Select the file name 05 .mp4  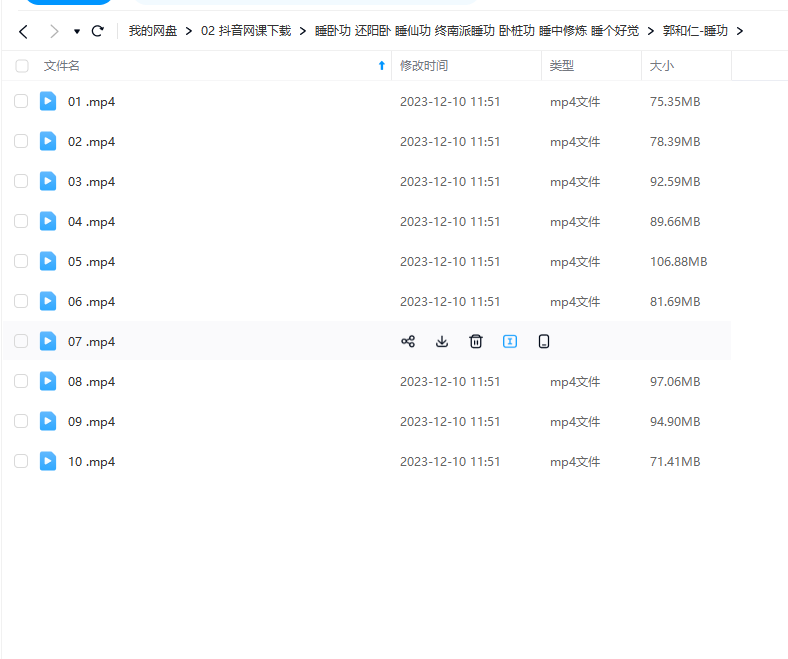[x=91, y=262]
